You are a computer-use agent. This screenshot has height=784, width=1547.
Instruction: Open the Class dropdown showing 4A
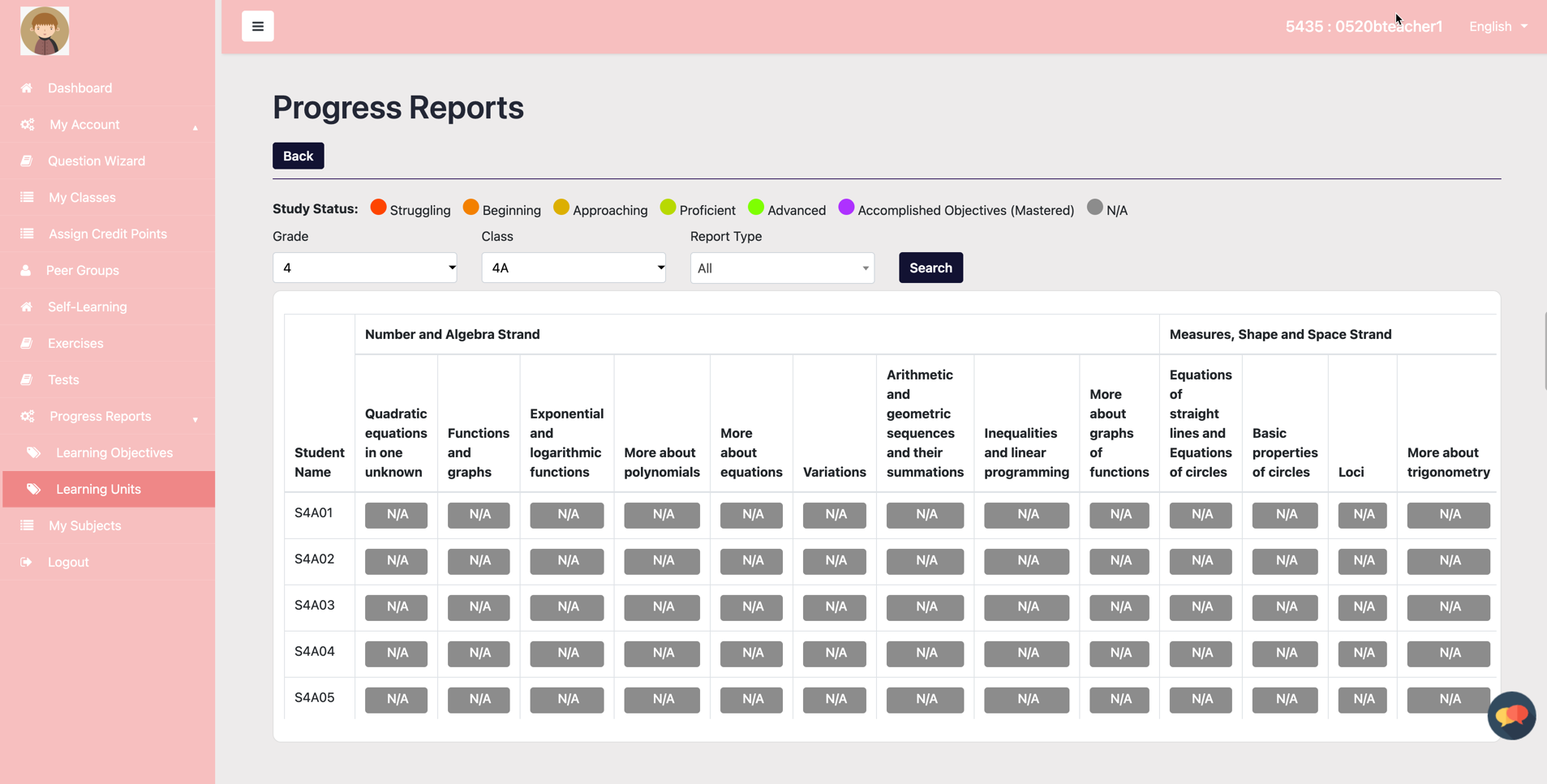pos(574,268)
